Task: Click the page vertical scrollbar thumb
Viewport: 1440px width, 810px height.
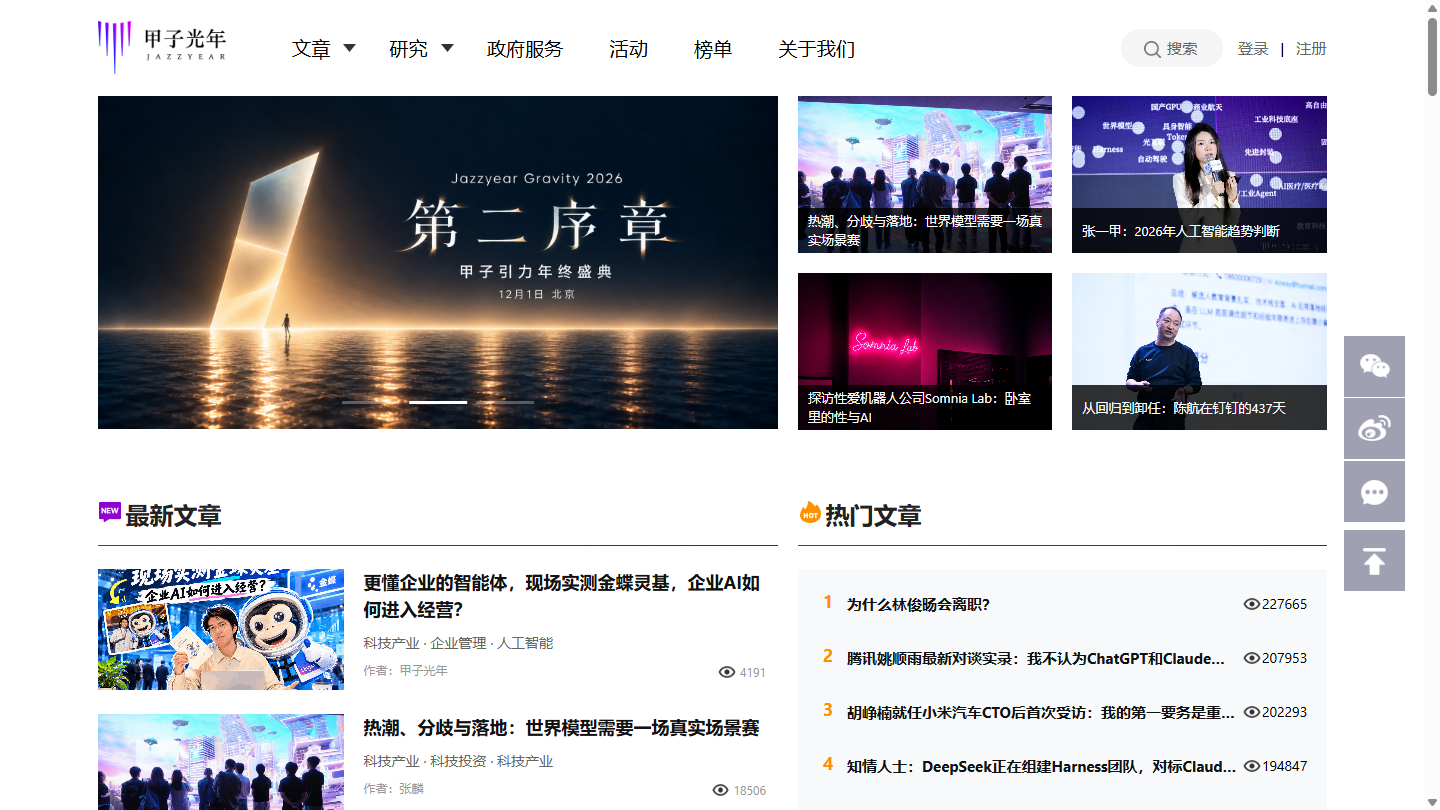Action: [1432, 56]
